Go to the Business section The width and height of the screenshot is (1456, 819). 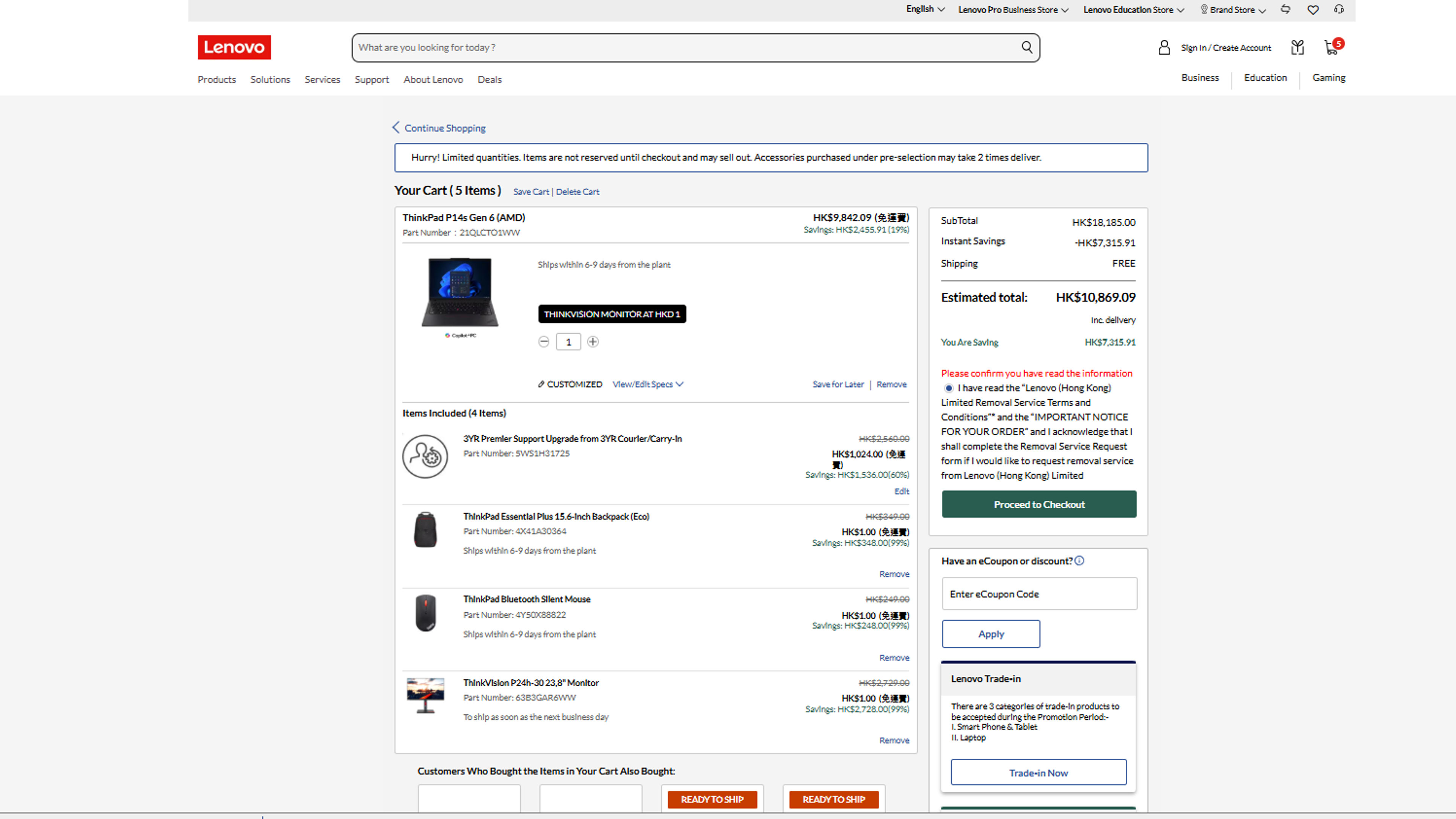pyautogui.click(x=1199, y=78)
